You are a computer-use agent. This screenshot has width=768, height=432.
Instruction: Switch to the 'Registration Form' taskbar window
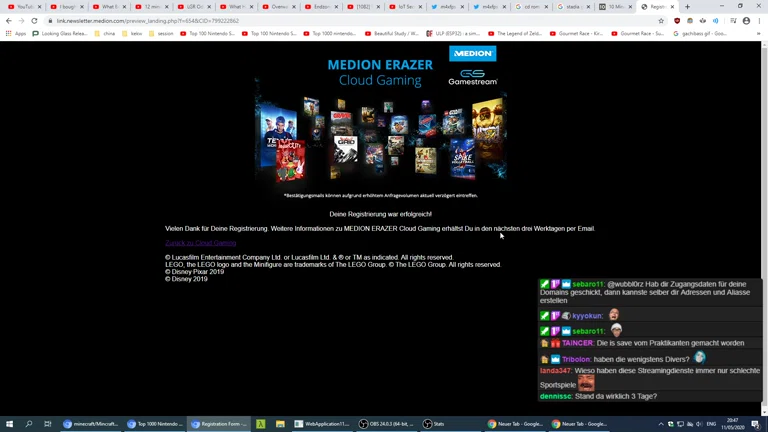click(219, 424)
